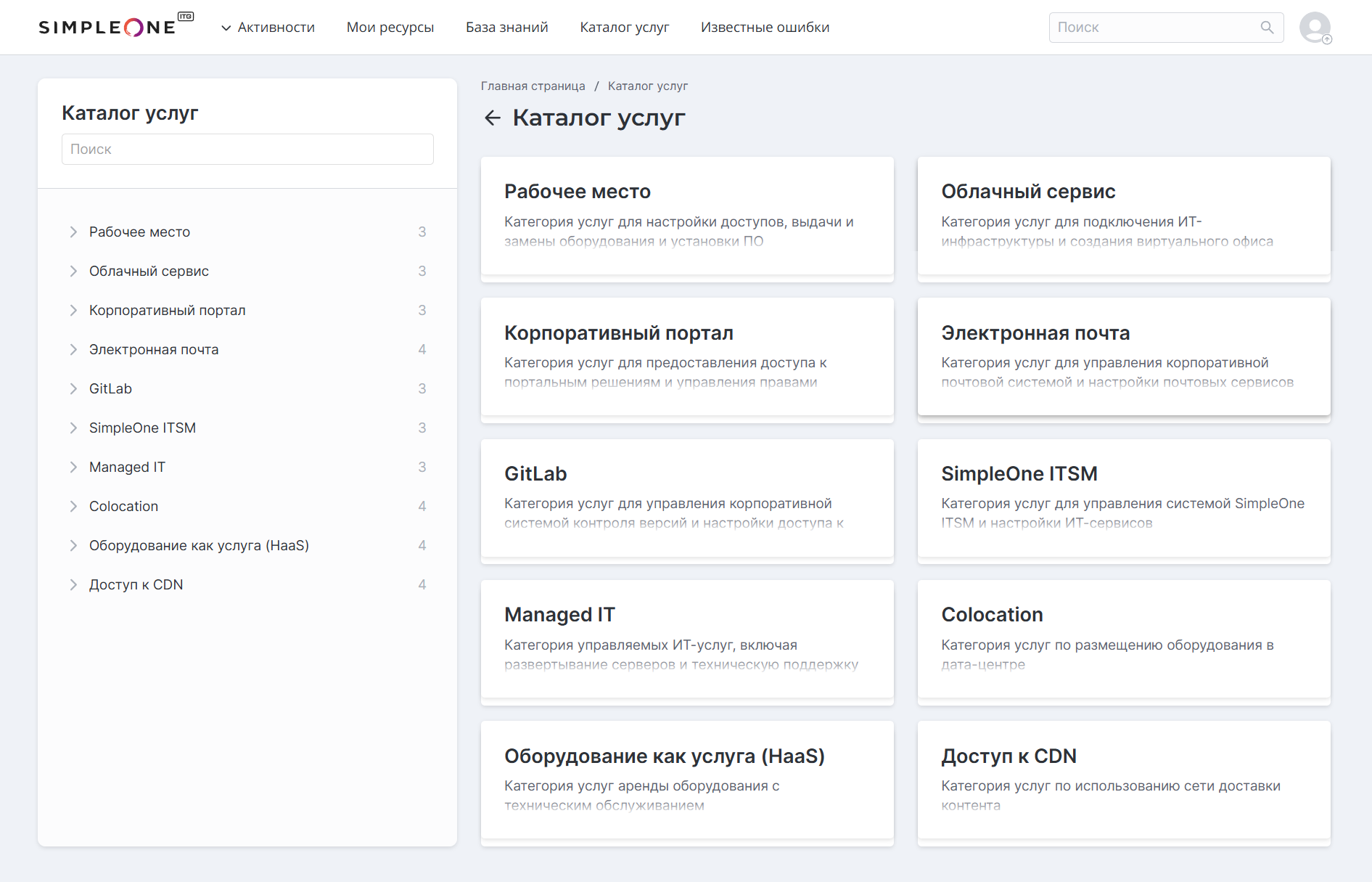
Task: Expand Доступ к CDN chevron
Action: [x=73, y=584]
